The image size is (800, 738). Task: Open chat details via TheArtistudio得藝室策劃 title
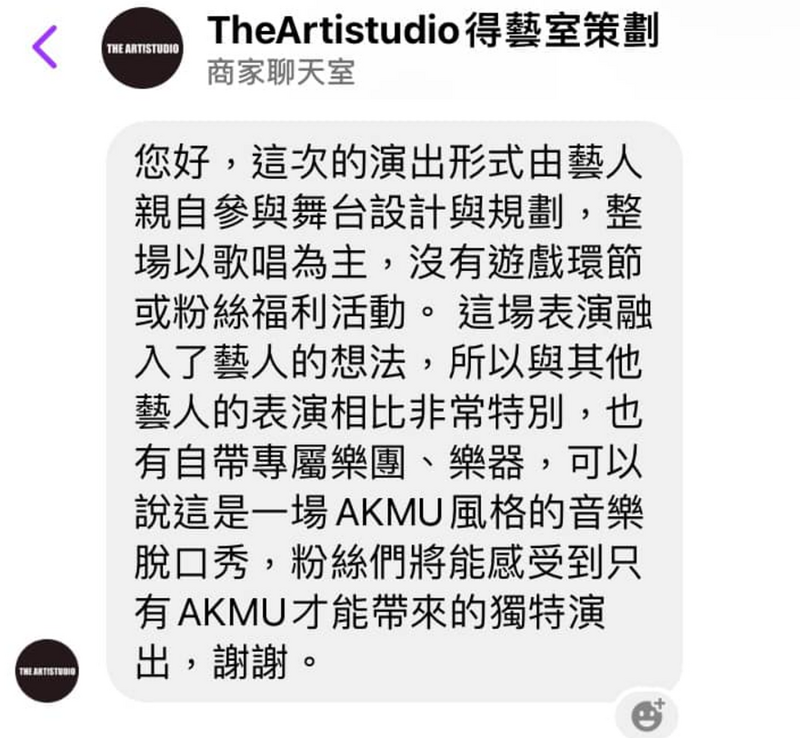point(433,31)
